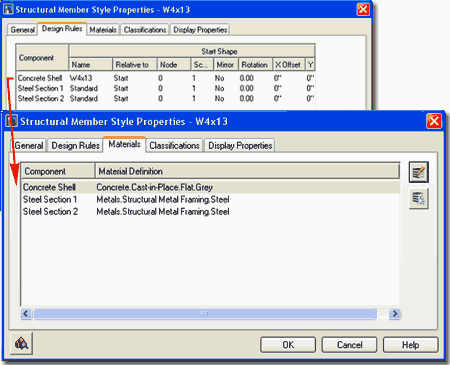Image resolution: width=450 pixels, height=365 pixels.
Task: Click Mirror No cell for Concrete Shell
Action: click(x=219, y=78)
